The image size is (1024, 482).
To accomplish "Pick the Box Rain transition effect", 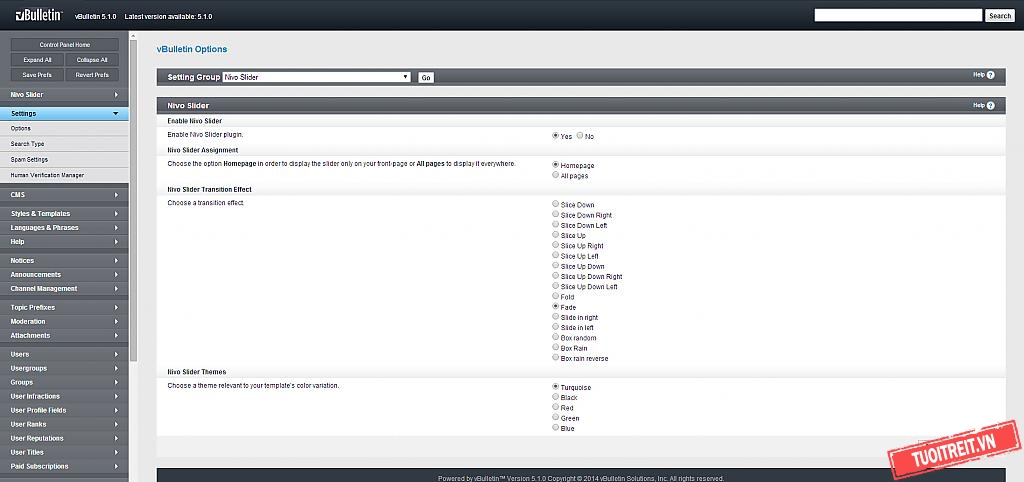I will [556, 348].
